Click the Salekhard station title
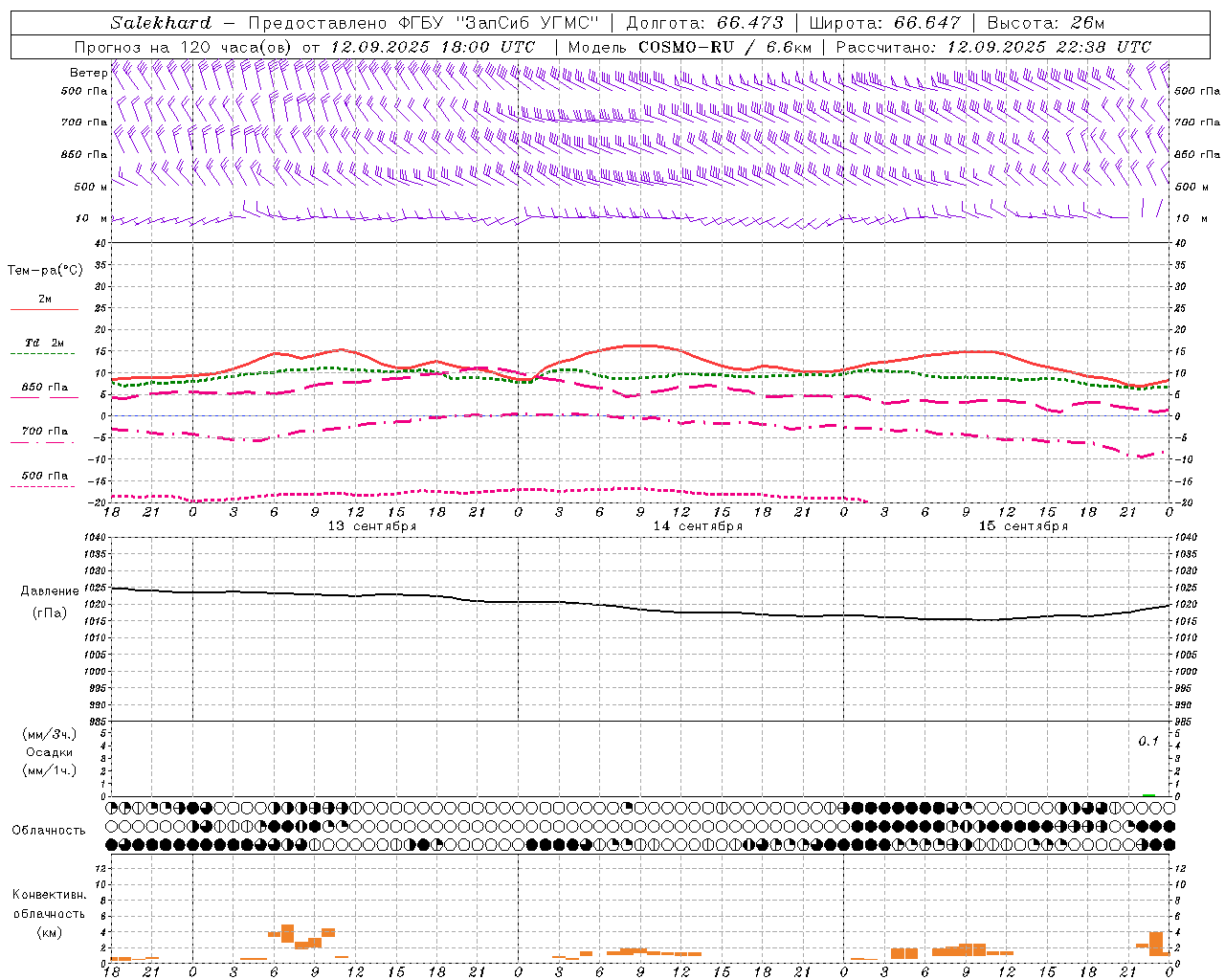 tap(161, 23)
